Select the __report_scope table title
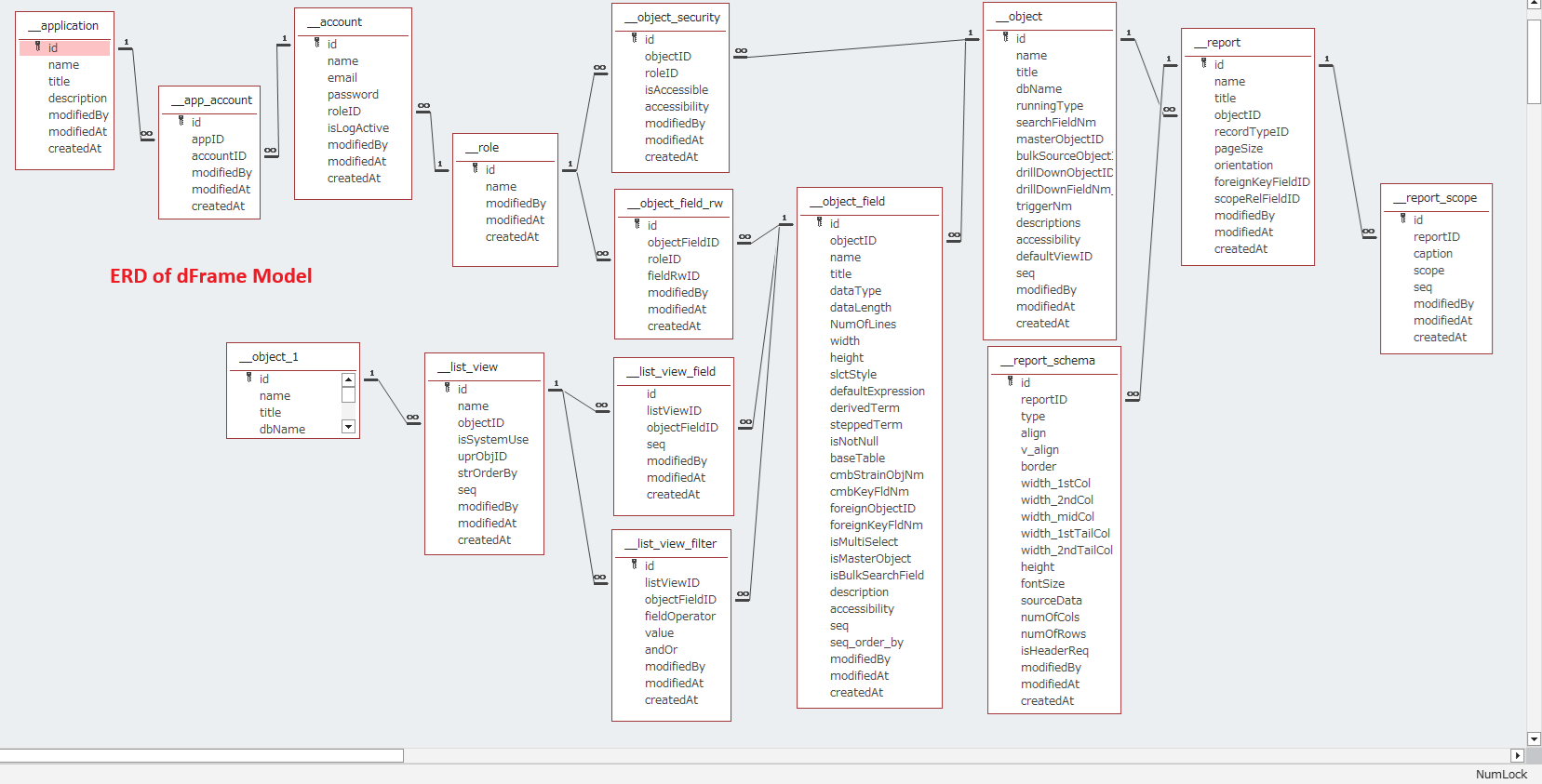1542x784 pixels. pos(1435,197)
